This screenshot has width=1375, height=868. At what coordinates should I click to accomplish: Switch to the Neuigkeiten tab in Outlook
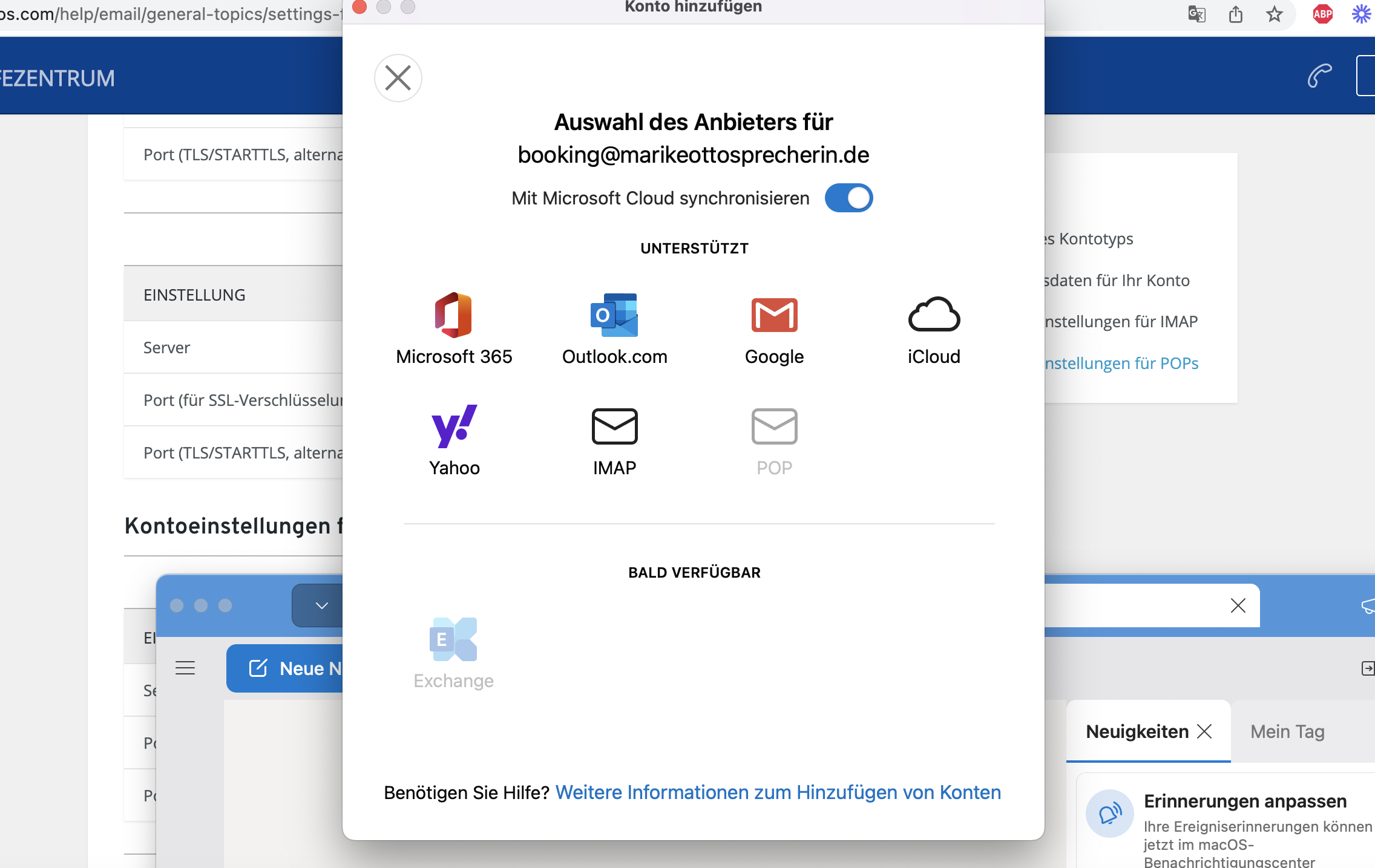(1137, 731)
